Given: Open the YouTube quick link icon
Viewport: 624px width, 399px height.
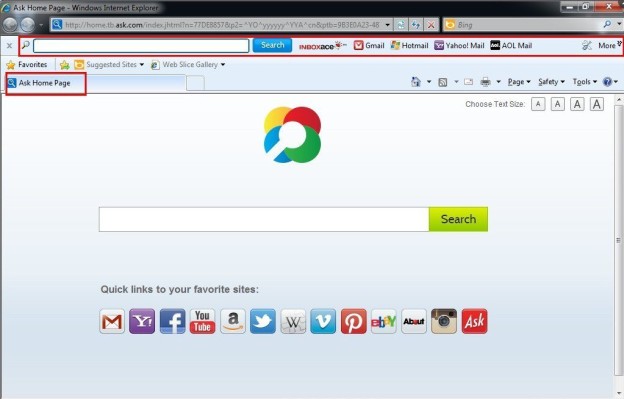Looking at the screenshot, I should tap(203, 321).
